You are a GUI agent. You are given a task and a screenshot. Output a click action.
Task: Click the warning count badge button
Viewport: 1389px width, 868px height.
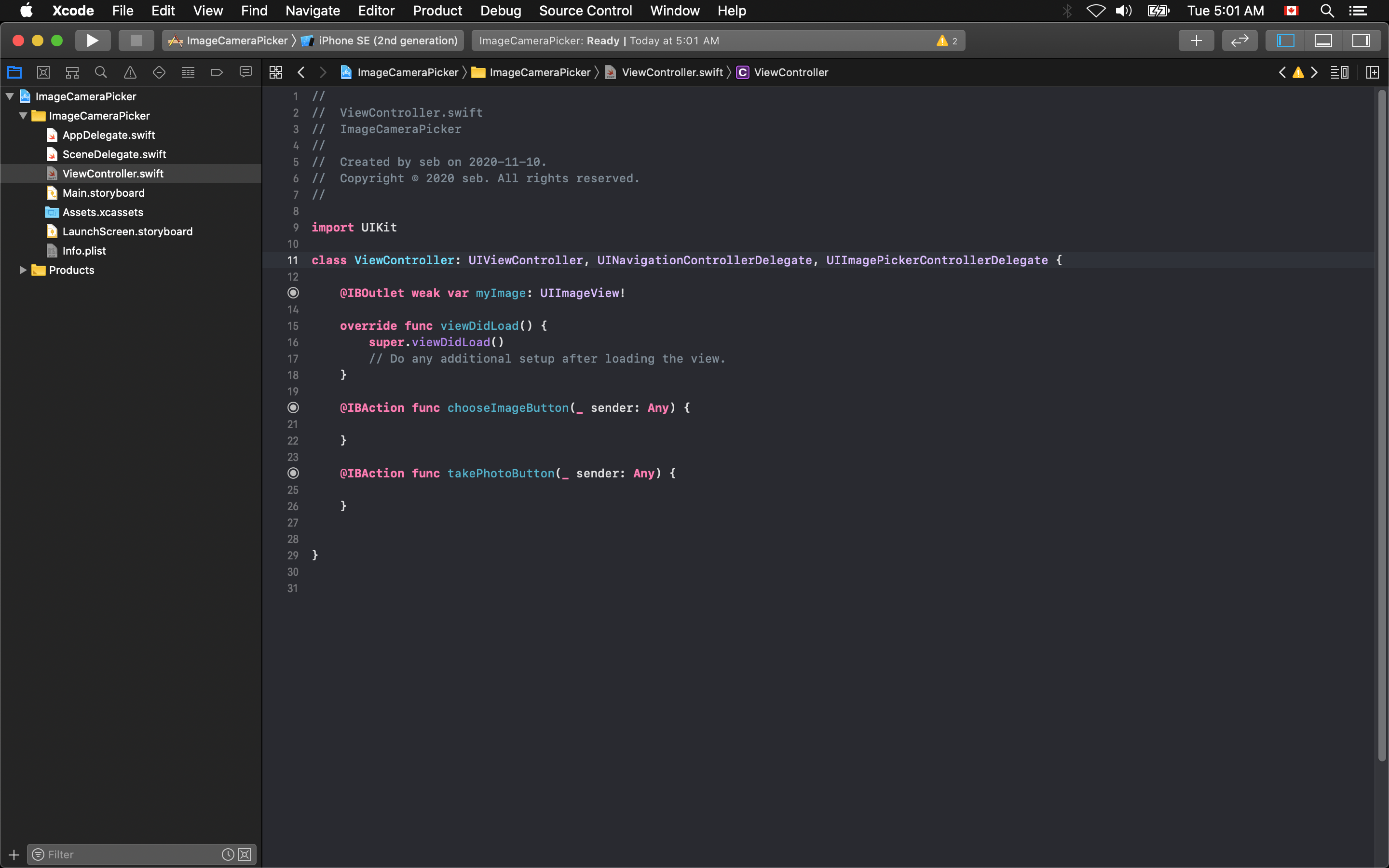[948, 40]
